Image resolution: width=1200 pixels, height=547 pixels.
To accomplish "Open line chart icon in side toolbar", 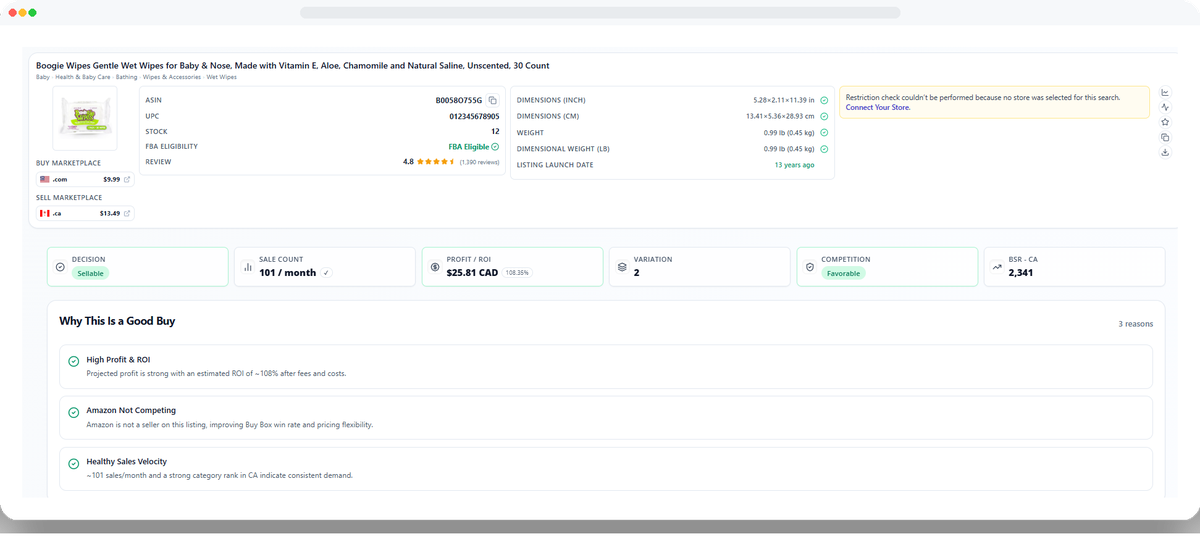I will pyautogui.click(x=1165, y=92).
